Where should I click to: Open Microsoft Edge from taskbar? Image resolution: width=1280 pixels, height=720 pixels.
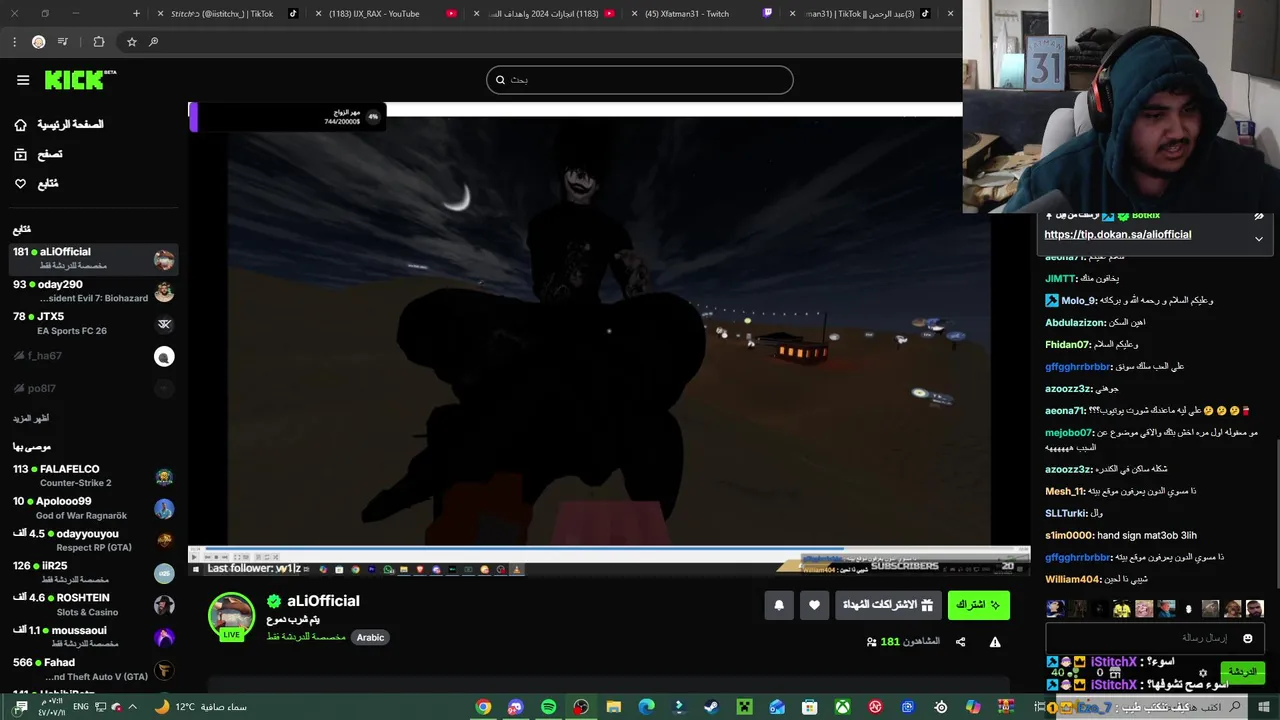point(646,707)
